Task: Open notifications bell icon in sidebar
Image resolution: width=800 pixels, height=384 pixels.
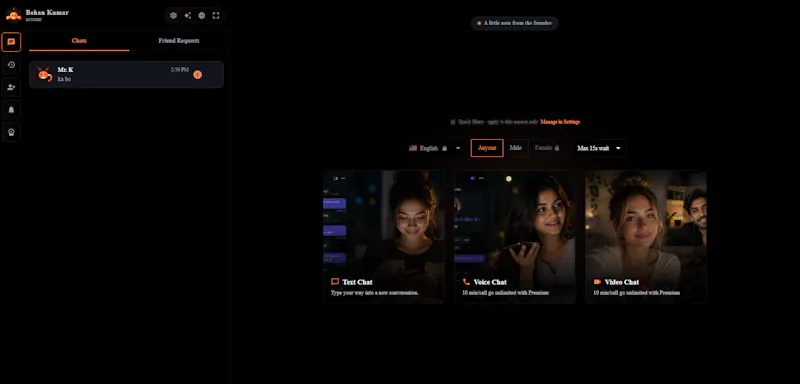Action: pos(11,110)
